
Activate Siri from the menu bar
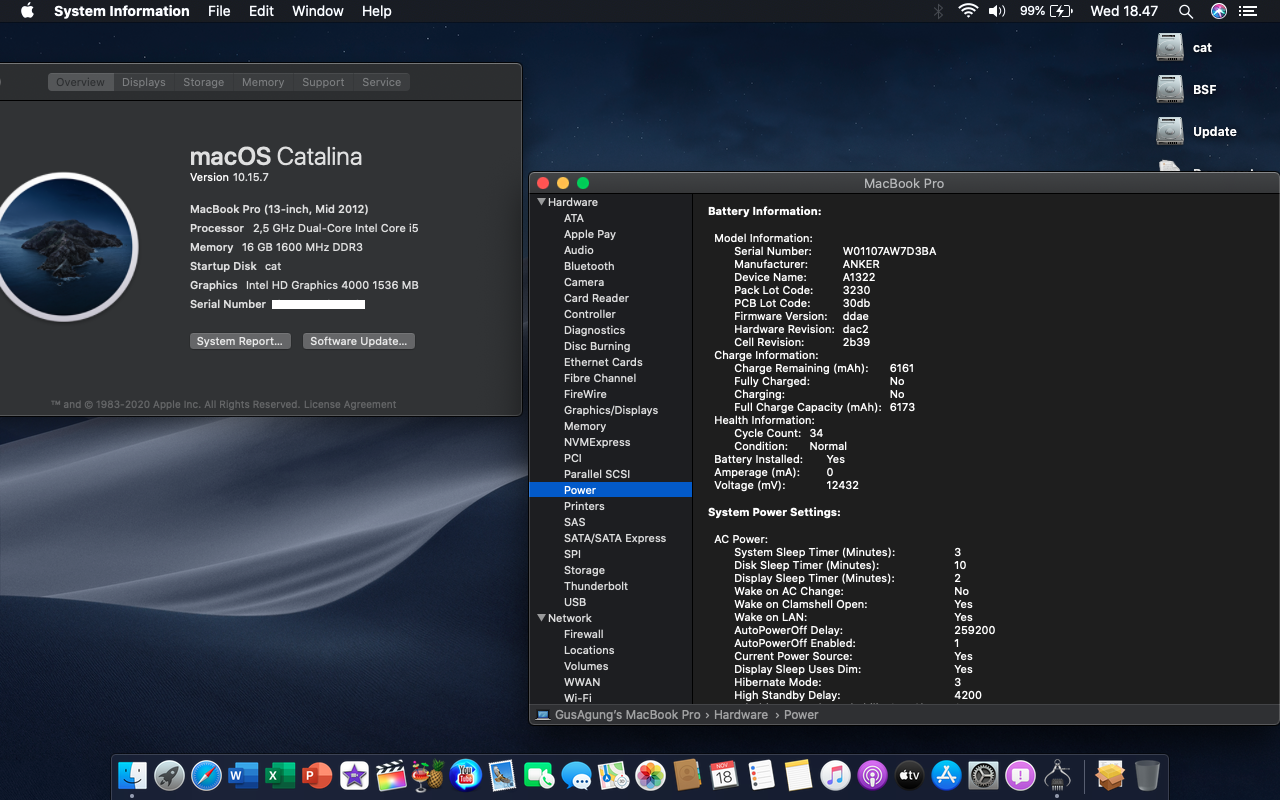coord(1218,11)
